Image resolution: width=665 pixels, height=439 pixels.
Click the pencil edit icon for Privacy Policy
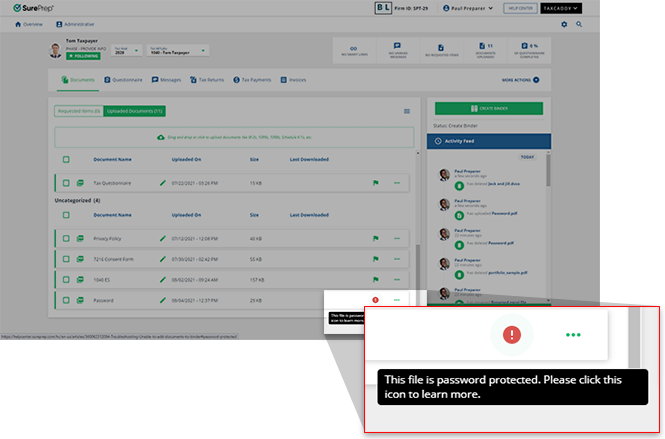coord(162,238)
